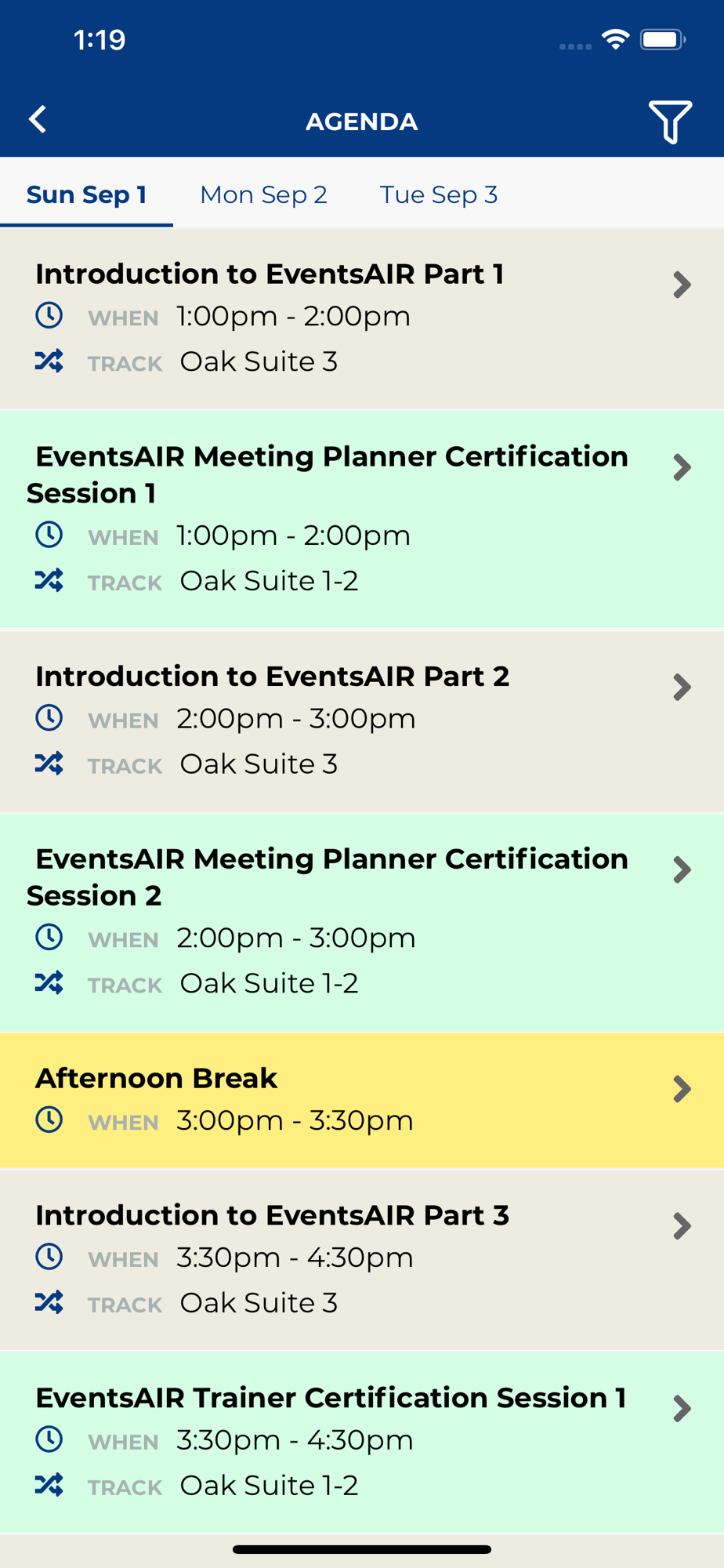Tap the home indicator bar

coord(362,1549)
